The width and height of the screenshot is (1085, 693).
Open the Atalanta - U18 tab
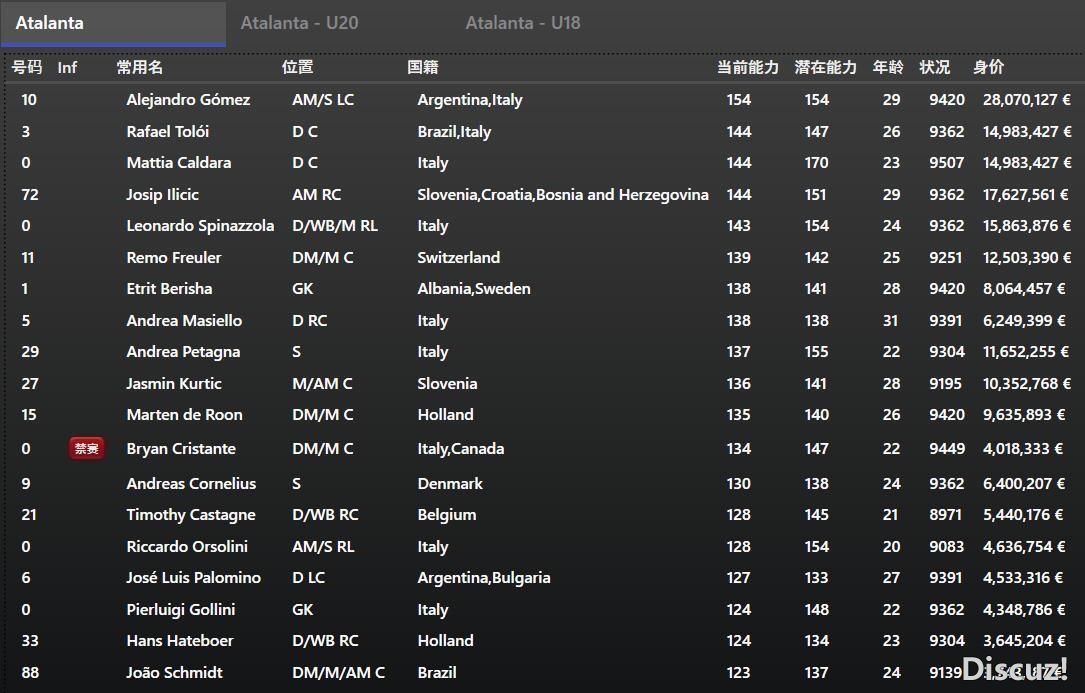(x=522, y=24)
